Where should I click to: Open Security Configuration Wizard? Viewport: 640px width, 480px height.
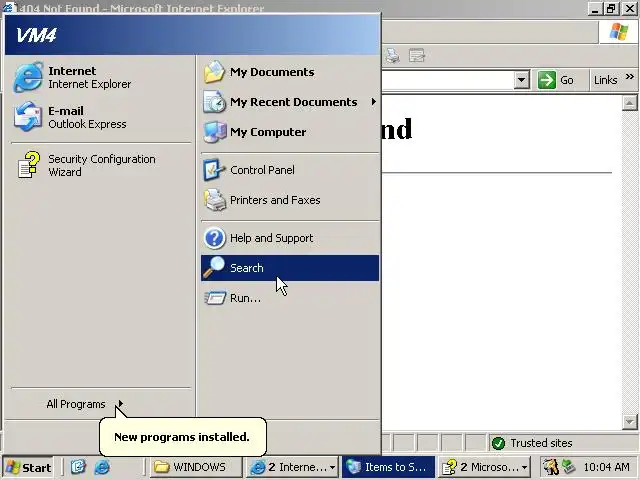pos(101,165)
